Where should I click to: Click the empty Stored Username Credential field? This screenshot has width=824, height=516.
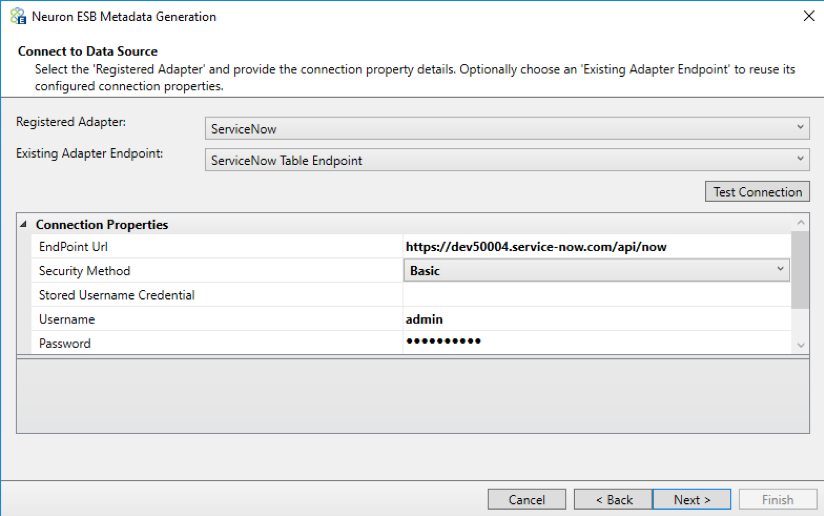click(596, 295)
